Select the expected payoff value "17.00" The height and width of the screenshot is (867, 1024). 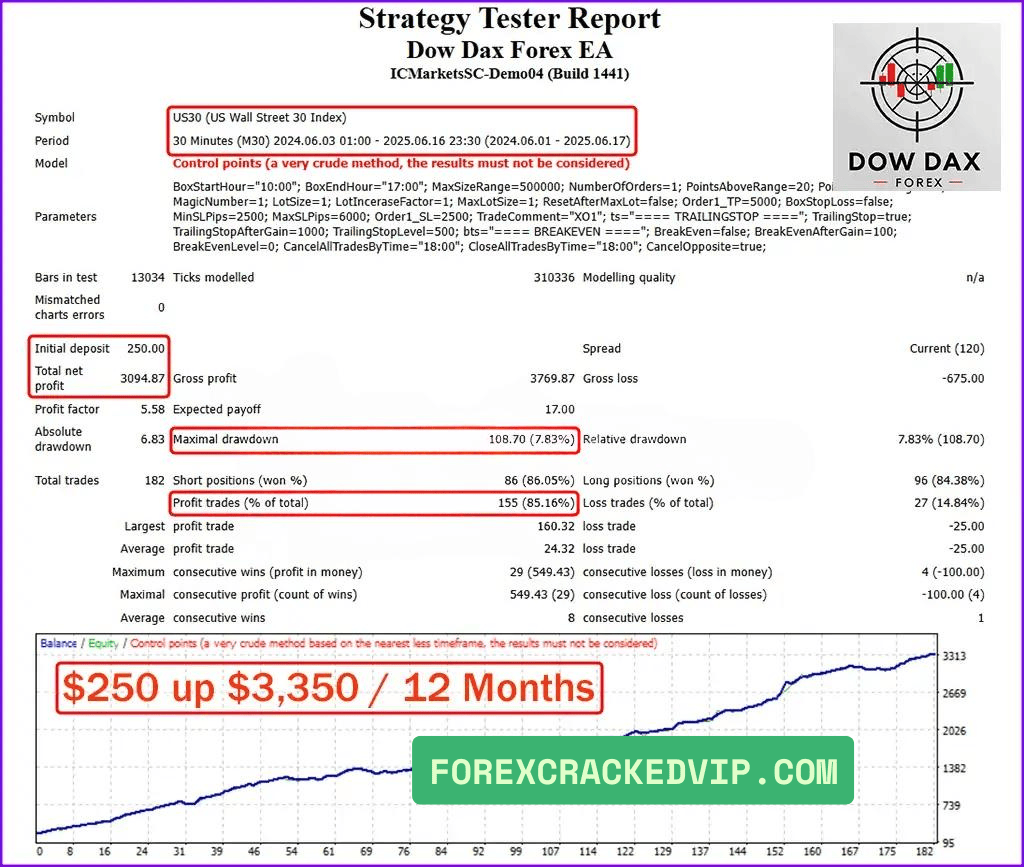(x=560, y=409)
